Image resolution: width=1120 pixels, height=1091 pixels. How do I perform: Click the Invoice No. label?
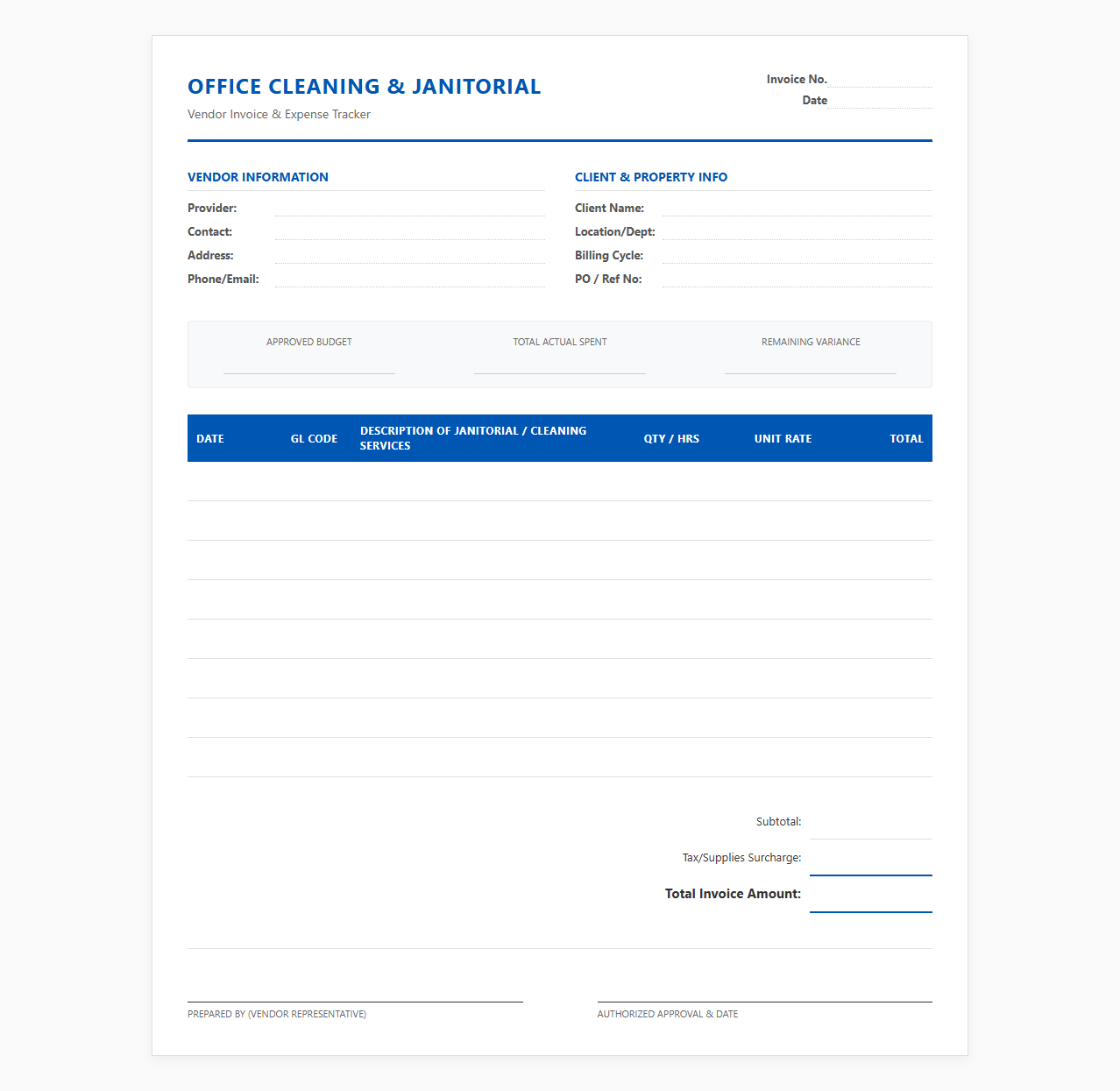(797, 79)
